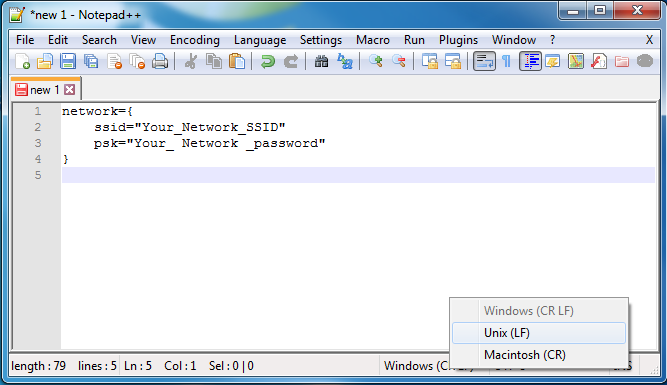Click the Ln : 5 status text
This screenshot has width=667, height=385.
[x=138, y=366]
